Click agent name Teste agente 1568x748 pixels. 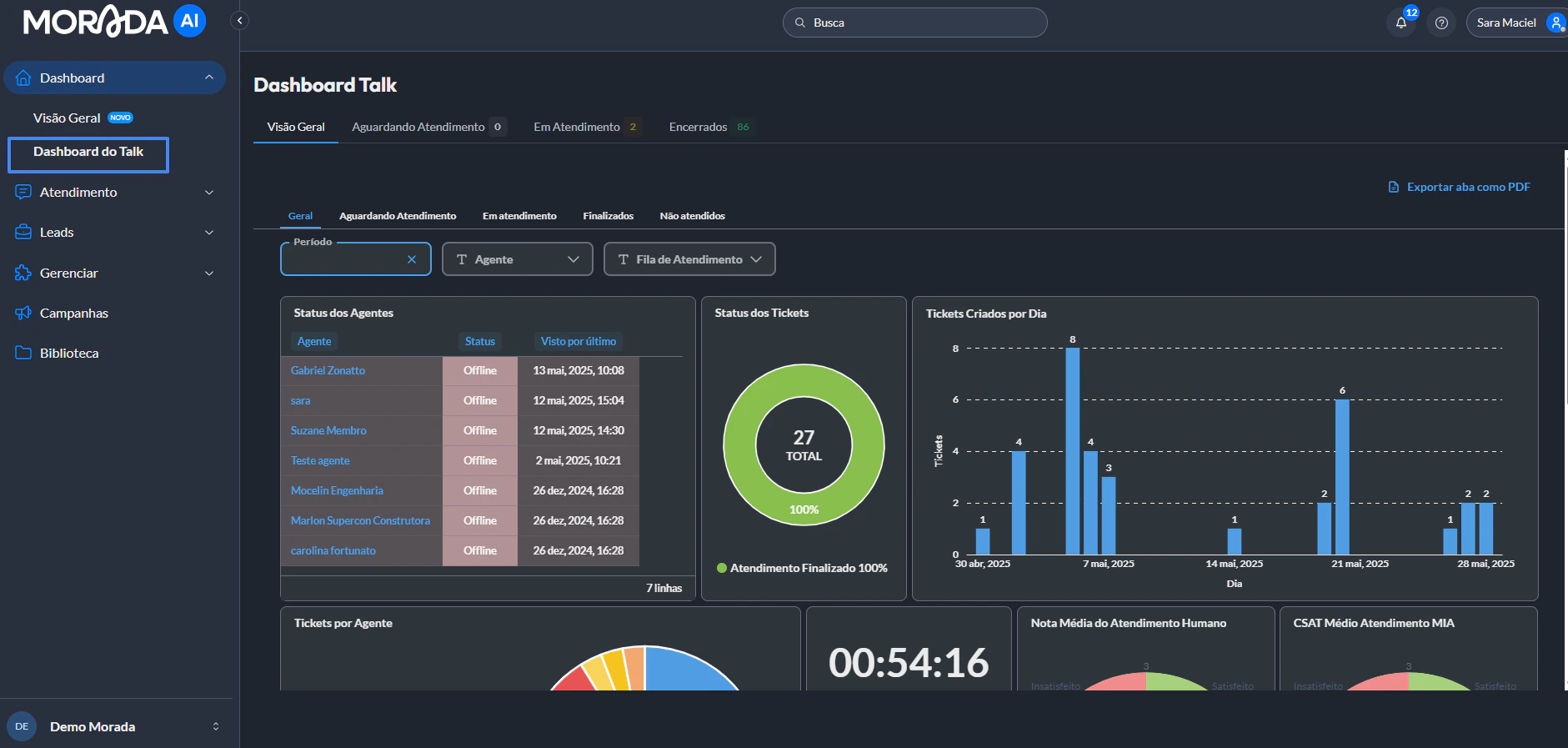pyautogui.click(x=320, y=460)
